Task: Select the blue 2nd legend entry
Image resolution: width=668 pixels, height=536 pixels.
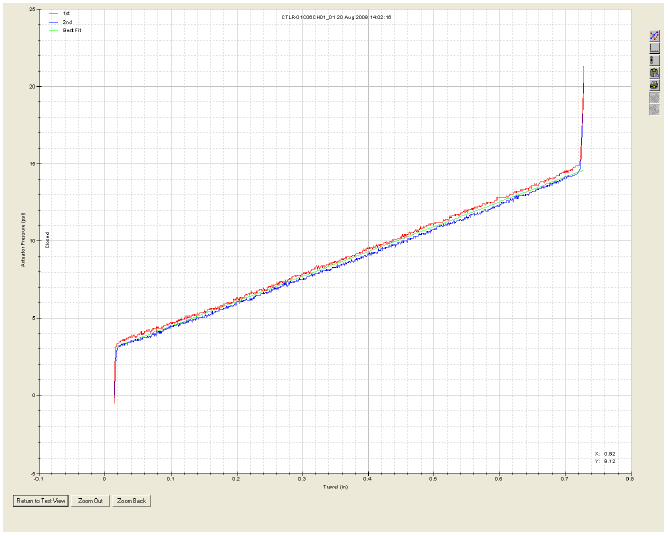Action: tap(65, 22)
